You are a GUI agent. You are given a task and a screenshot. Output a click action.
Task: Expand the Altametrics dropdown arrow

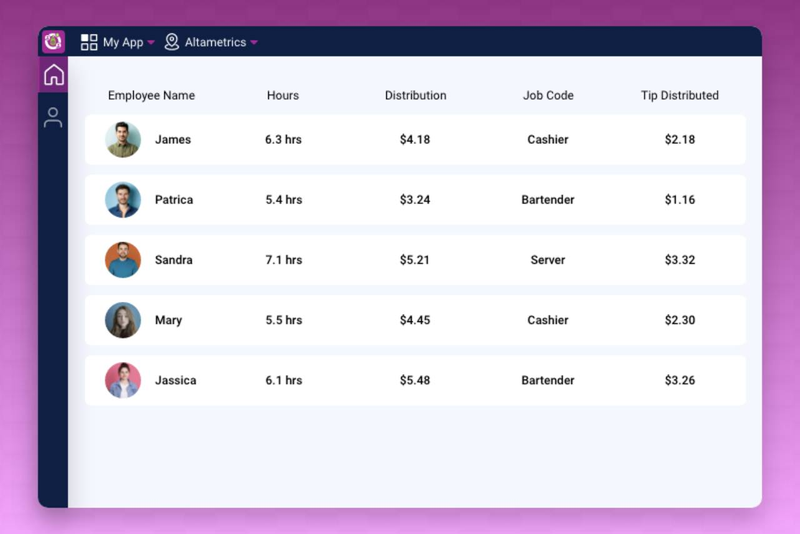click(x=254, y=42)
